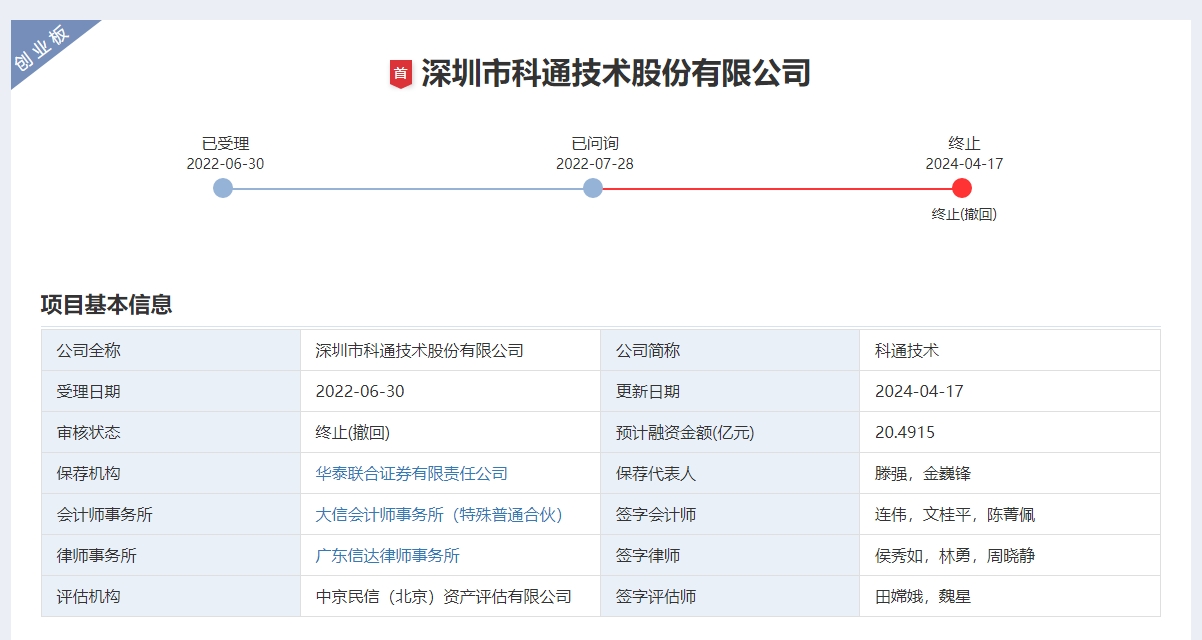Select the 已受理 timeline node circle
The height and width of the screenshot is (640, 1202).
point(223,188)
